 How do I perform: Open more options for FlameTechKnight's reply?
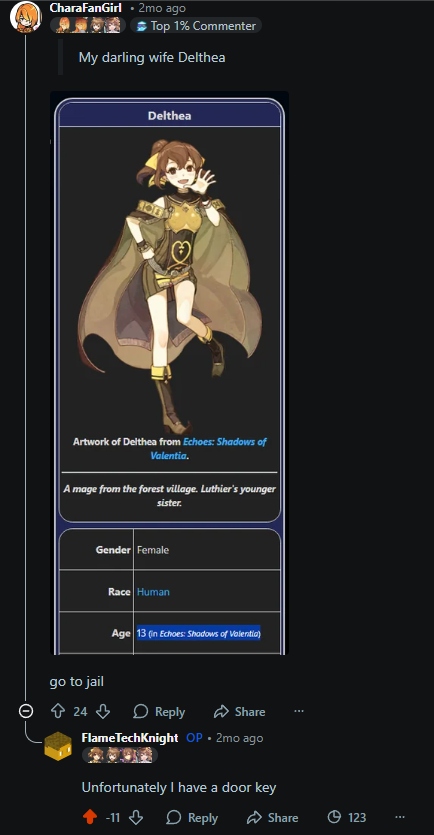399,817
